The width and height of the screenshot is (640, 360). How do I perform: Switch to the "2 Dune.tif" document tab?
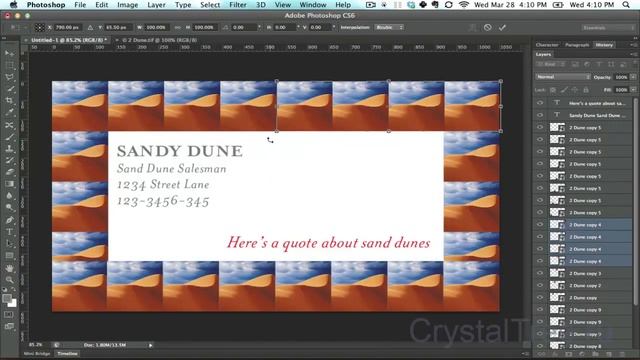point(159,40)
